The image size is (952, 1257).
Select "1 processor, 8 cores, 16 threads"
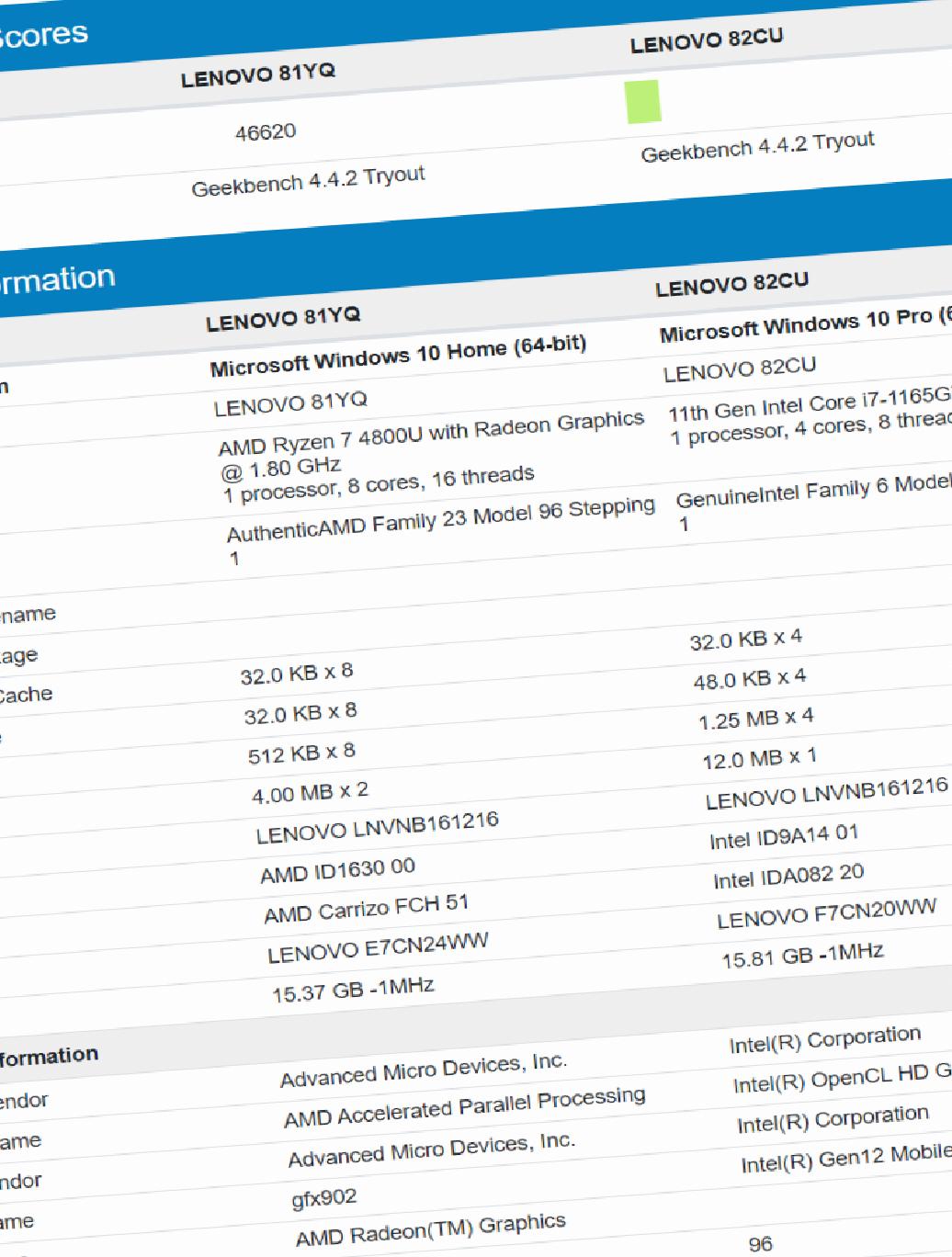click(379, 484)
